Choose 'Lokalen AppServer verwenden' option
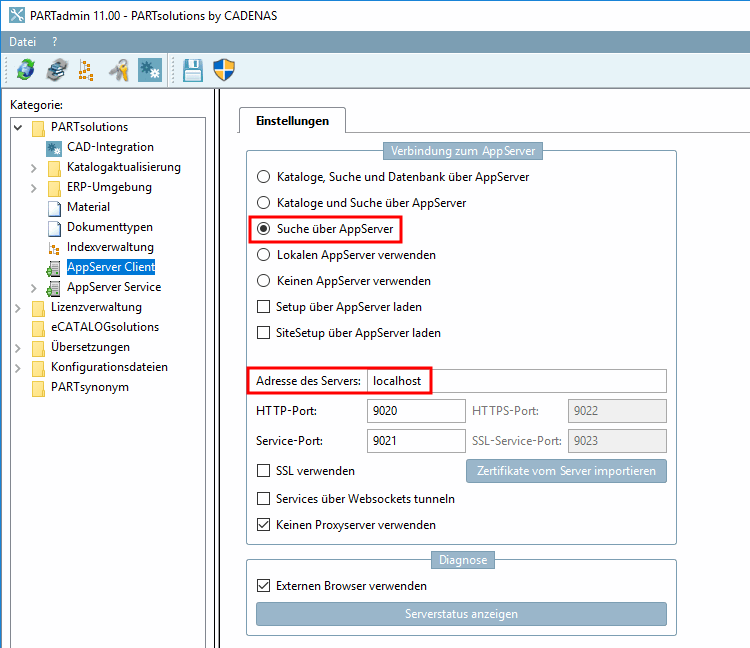 point(264,255)
